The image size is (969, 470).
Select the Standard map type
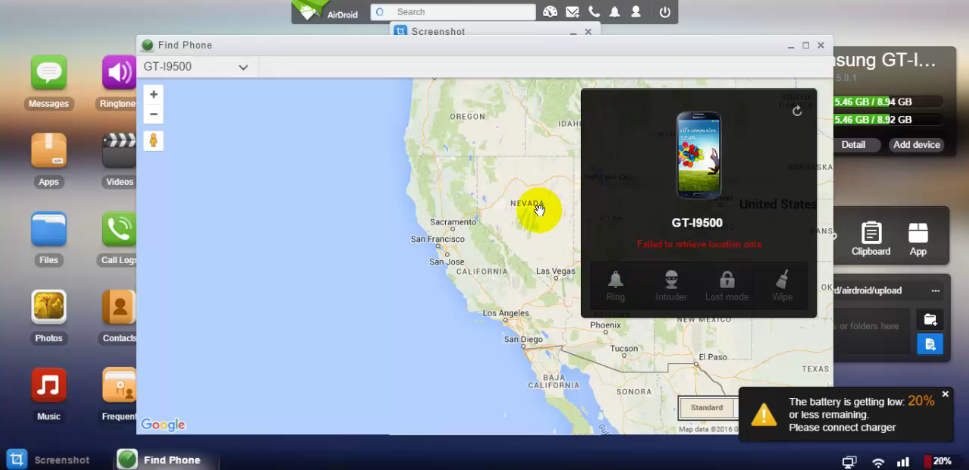[x=707, y=408]
